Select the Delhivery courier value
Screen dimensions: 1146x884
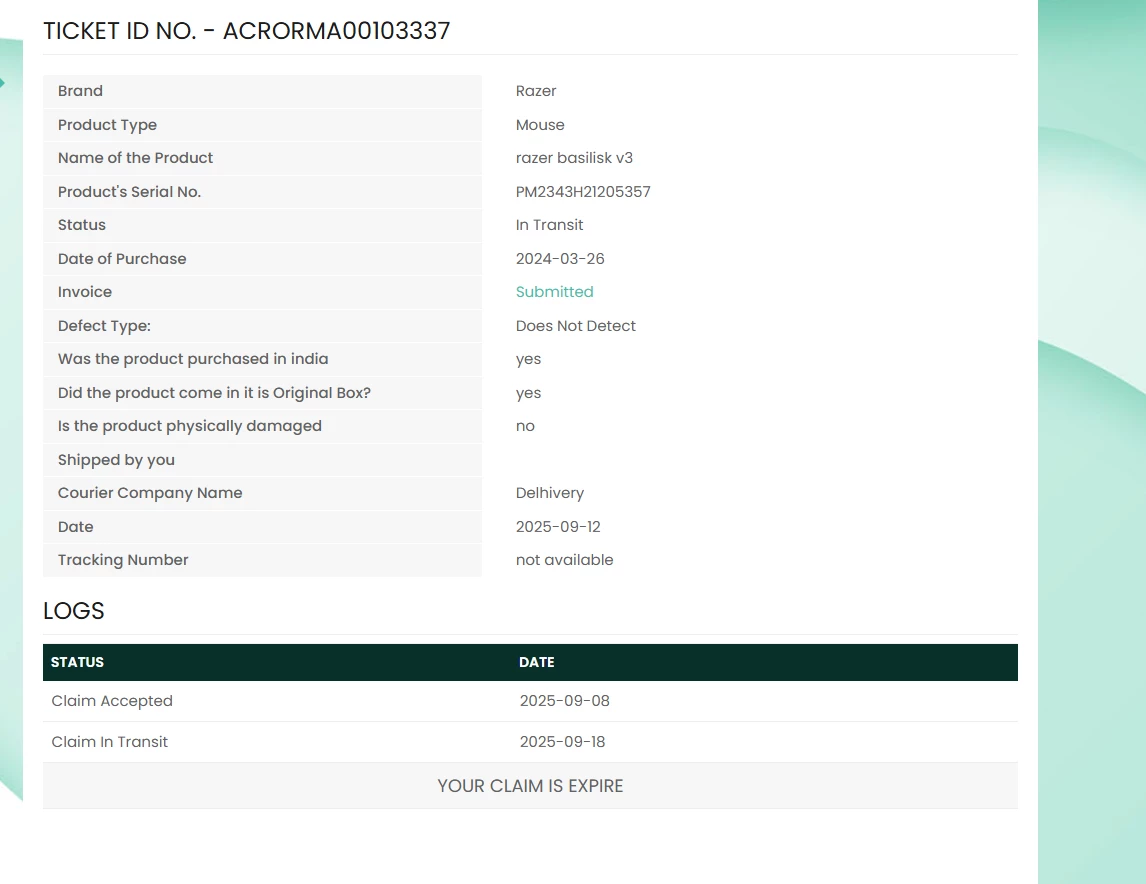550,493
